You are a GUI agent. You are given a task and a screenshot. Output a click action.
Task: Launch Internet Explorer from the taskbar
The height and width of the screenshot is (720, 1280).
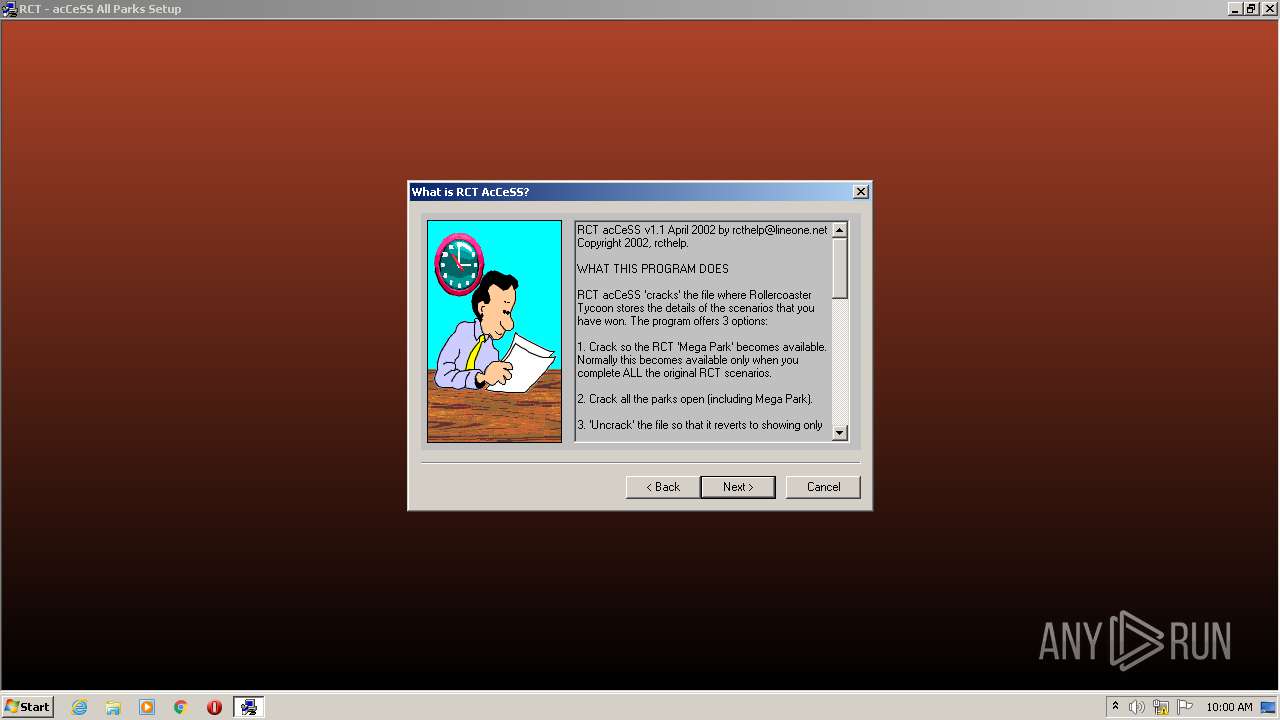click(x=79, y=707)
